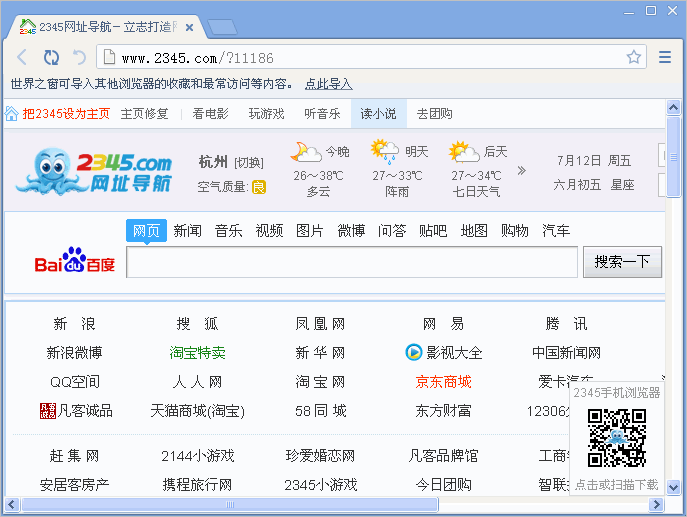The height and width of the screenshot is (517, 687).
Task: Select the 网页 search tab
Action: [x=146, y=230]
